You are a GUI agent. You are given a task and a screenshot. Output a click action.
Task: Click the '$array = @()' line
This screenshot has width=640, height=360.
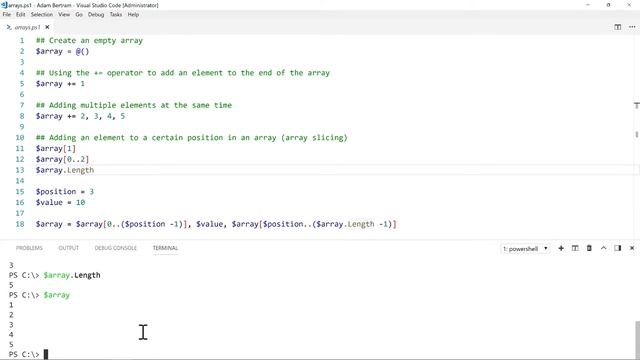click(x=62, y=51)
